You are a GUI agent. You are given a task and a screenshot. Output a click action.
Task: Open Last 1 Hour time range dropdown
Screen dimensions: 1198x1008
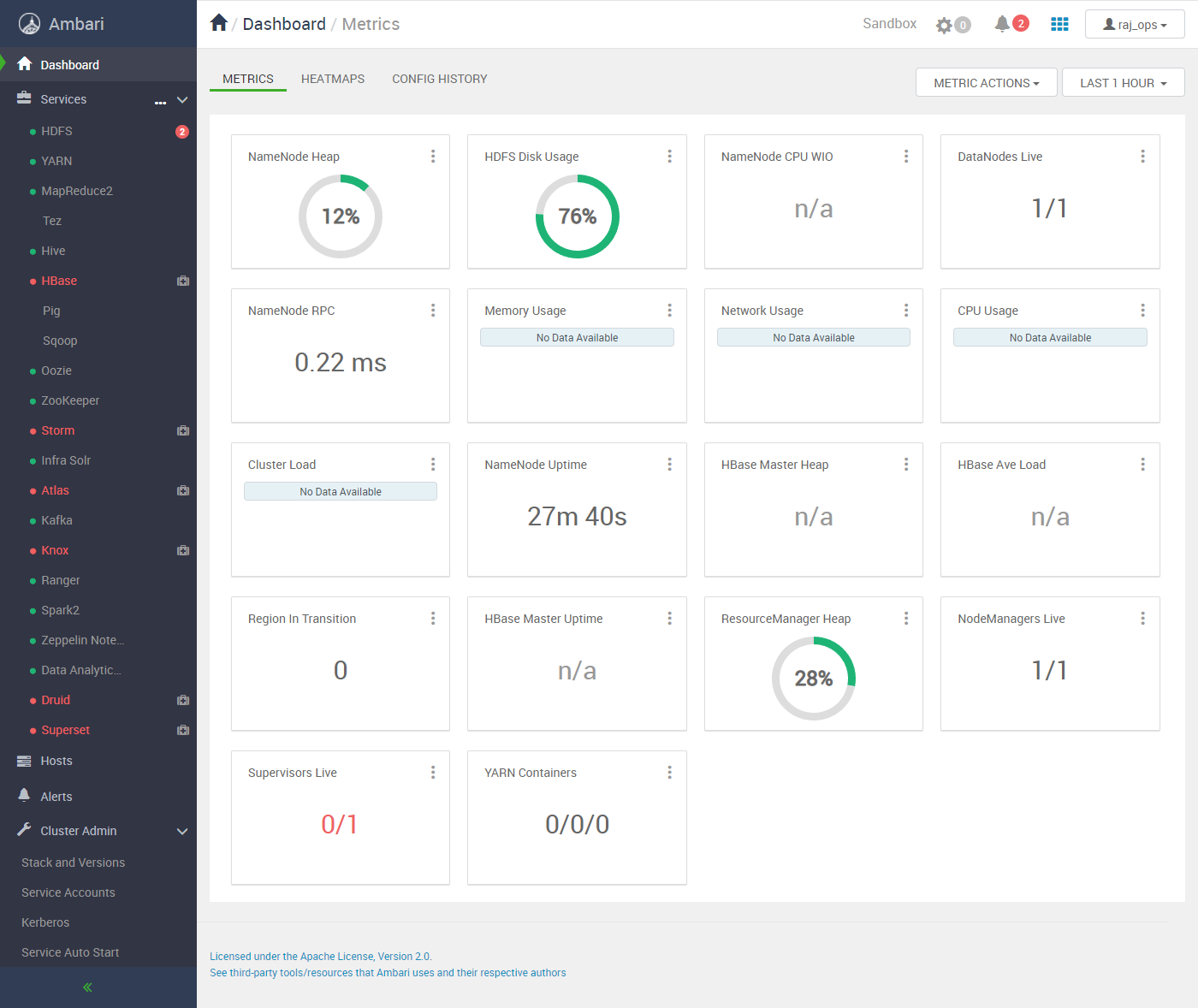pos(1124,83)
